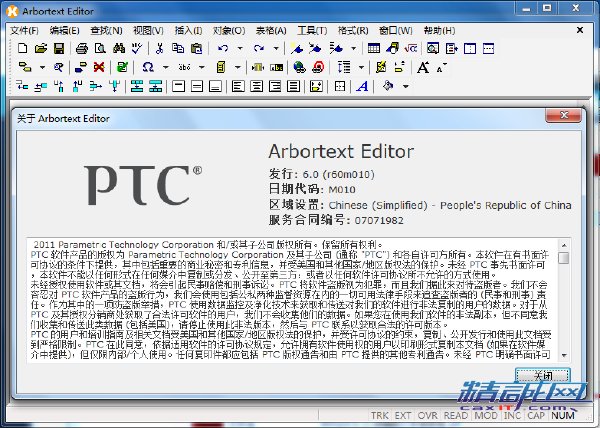Screen dimensions: 600x428
Task: Click the table borders grid icon
Action: (x=340, y=86)
